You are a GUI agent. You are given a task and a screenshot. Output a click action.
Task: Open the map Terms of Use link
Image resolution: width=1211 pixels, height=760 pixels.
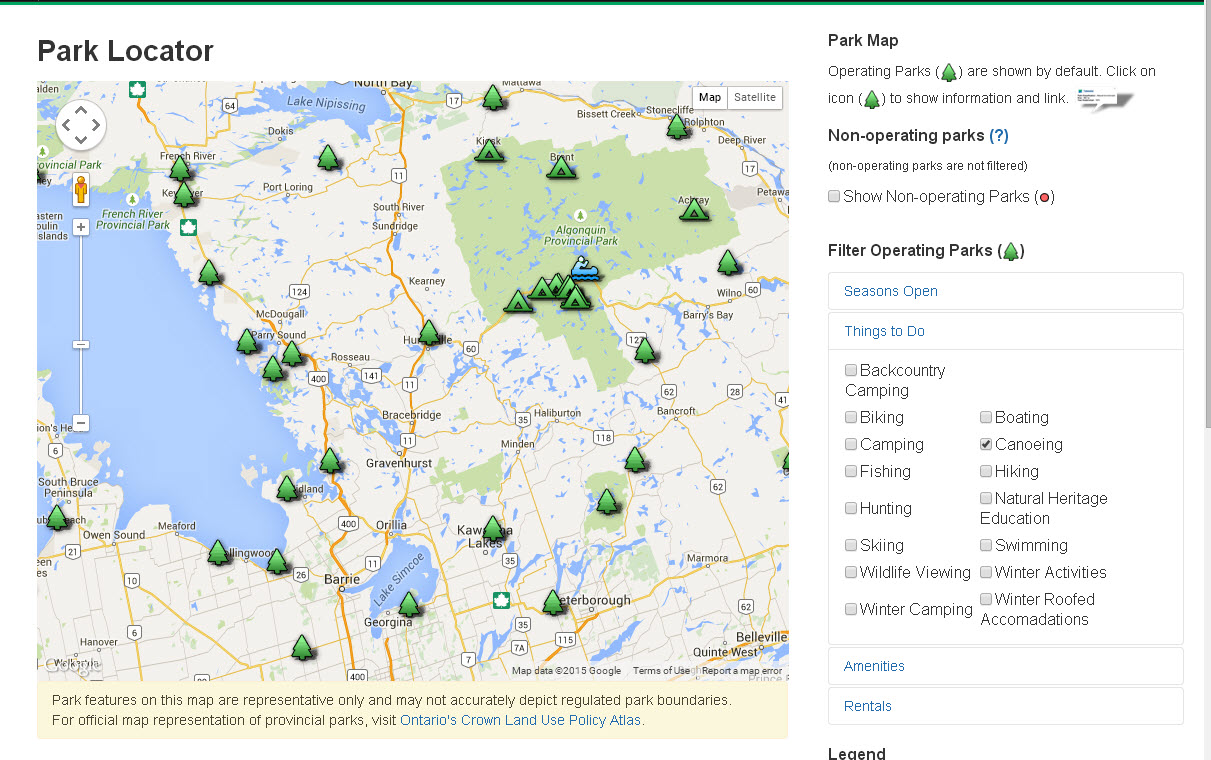[x=661, y=671]
